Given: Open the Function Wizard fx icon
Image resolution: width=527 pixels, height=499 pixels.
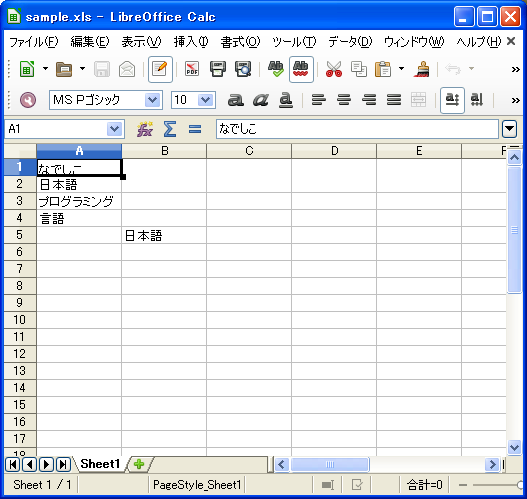Looking at the screenshot, I should click(145, 129).
